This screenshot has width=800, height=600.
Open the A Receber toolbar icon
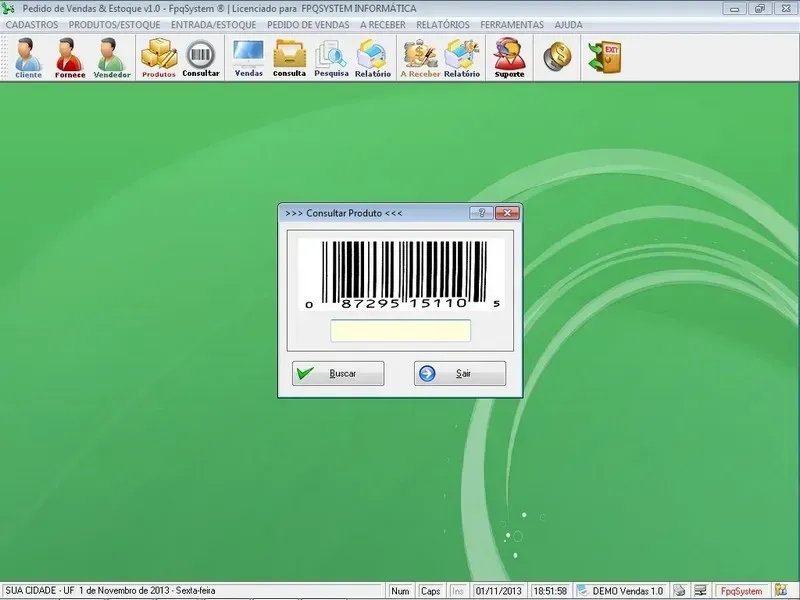[x=419, y=58]
